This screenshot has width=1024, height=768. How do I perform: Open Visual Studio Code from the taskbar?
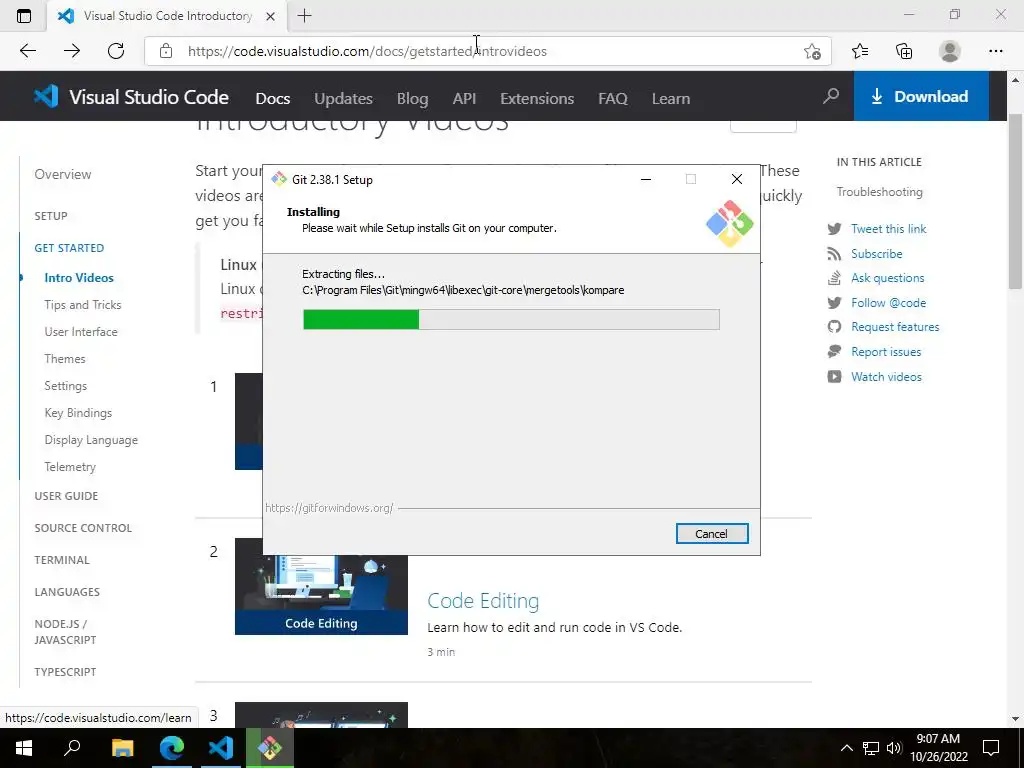coord(221,748)
